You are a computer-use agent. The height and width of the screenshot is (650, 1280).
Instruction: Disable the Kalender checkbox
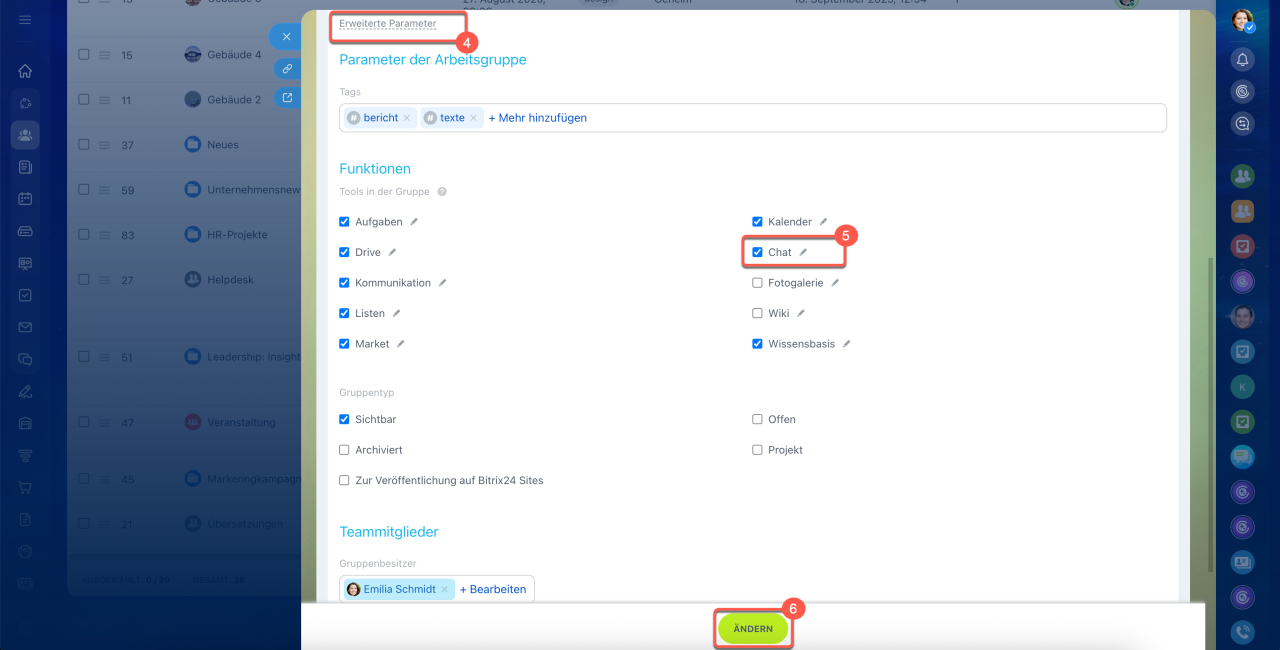point(758,222)
